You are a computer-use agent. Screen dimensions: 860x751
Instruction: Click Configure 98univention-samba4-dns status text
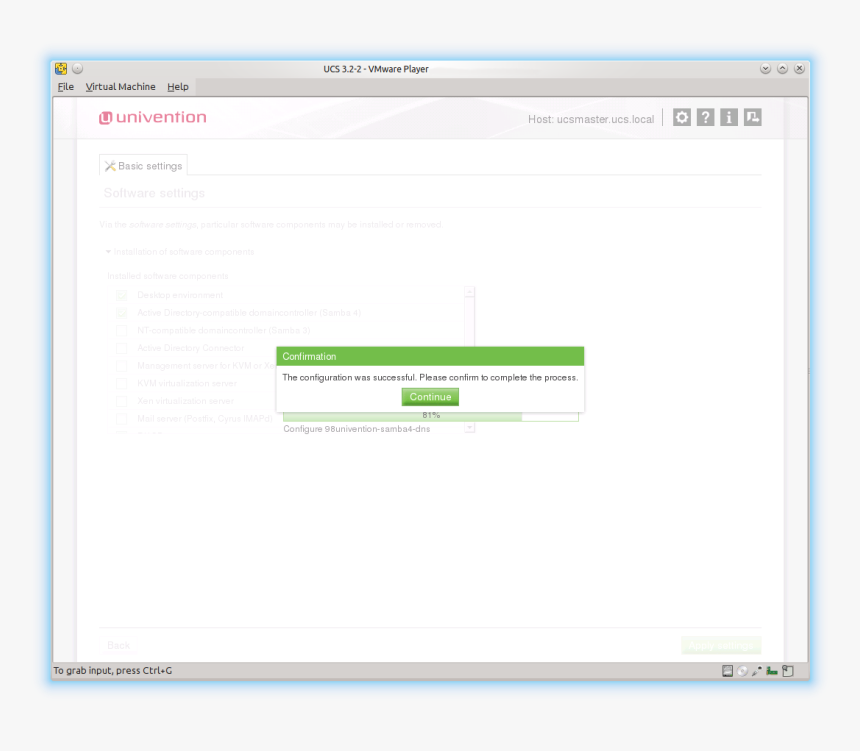tap(357, 429)
